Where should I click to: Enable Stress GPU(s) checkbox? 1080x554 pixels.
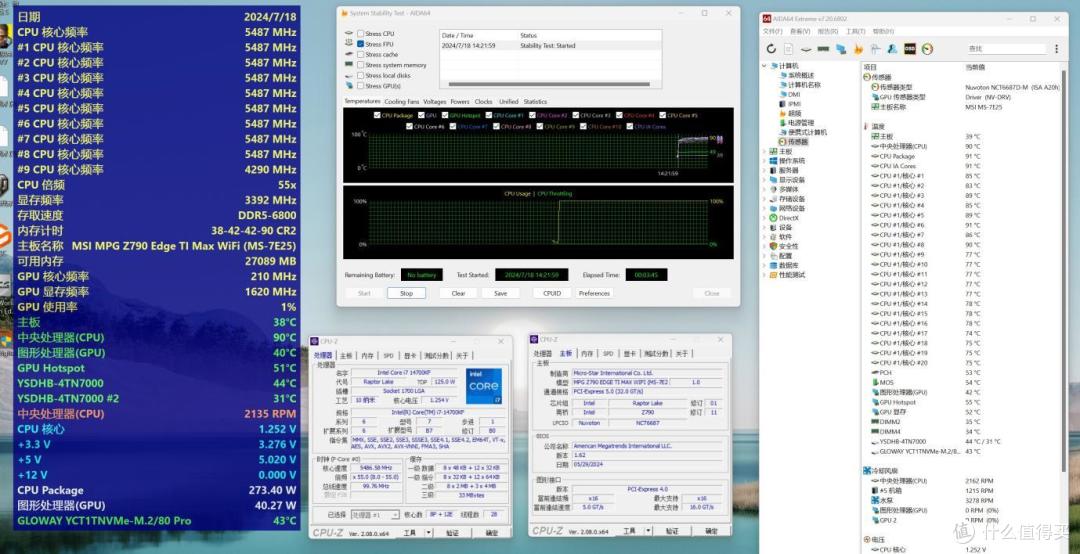360,85
